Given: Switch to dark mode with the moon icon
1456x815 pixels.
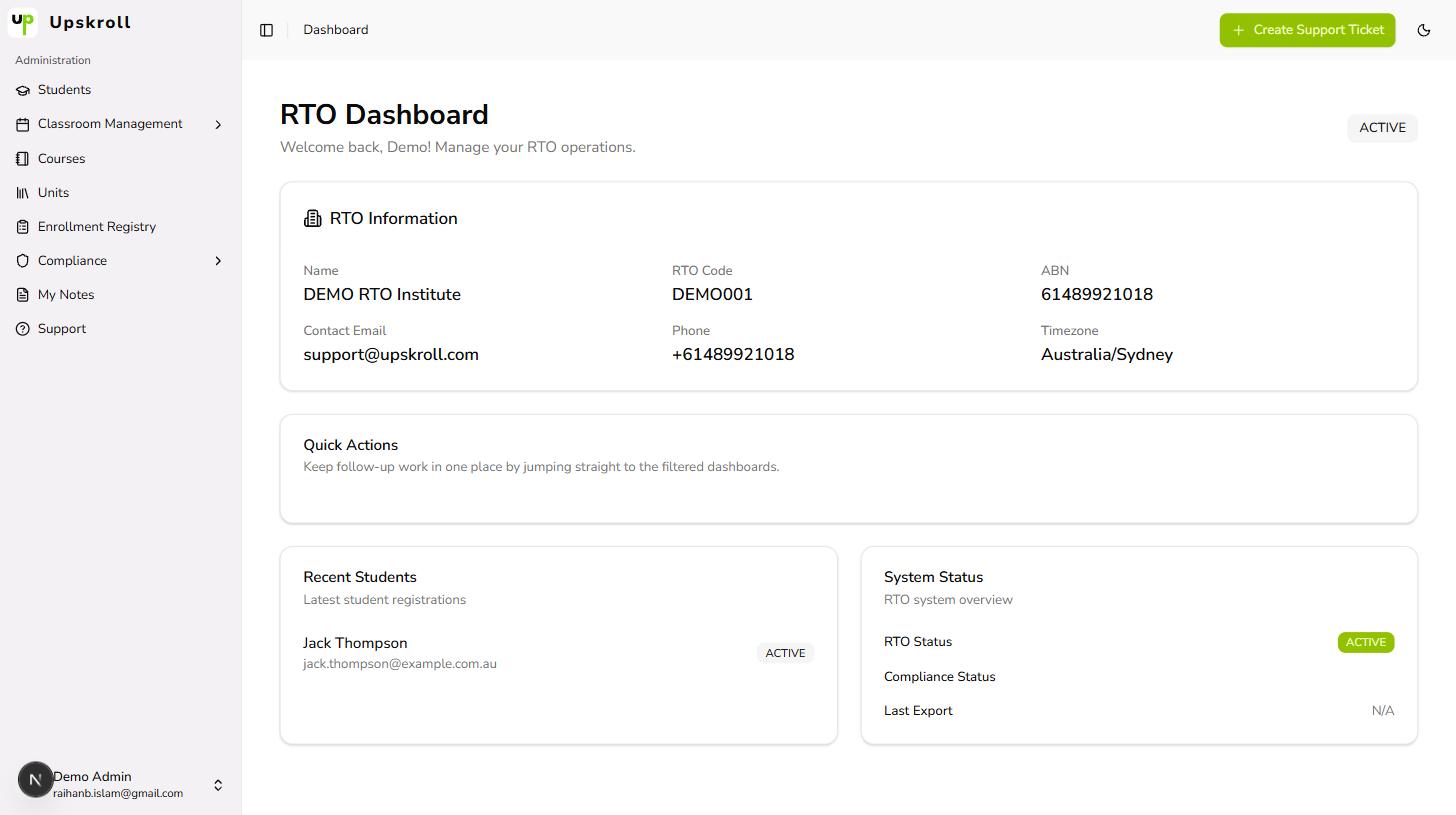Looking at the screenshot, I should 1424,30.
